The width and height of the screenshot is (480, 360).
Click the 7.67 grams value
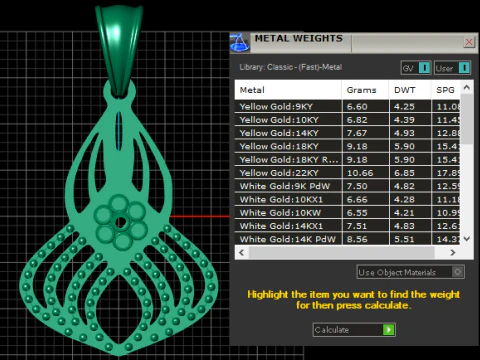point(357,133)
